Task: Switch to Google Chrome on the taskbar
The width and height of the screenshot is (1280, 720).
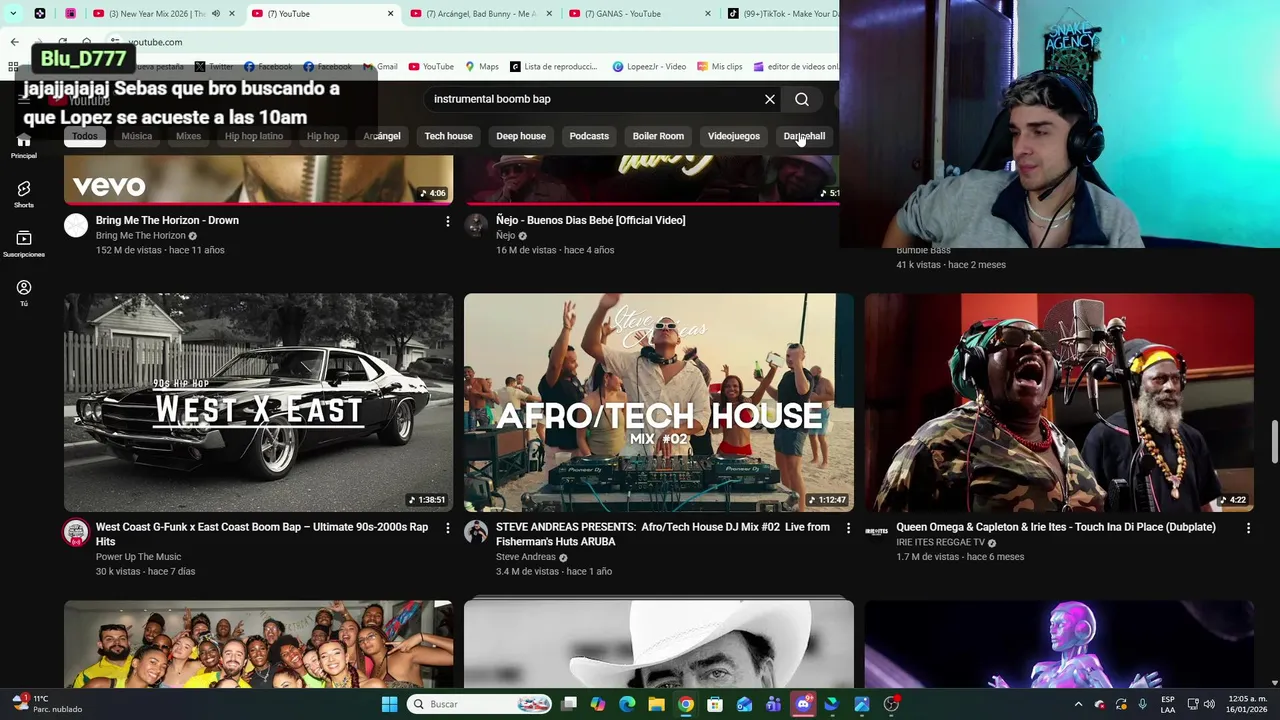Action: click(x=686, y=704)
